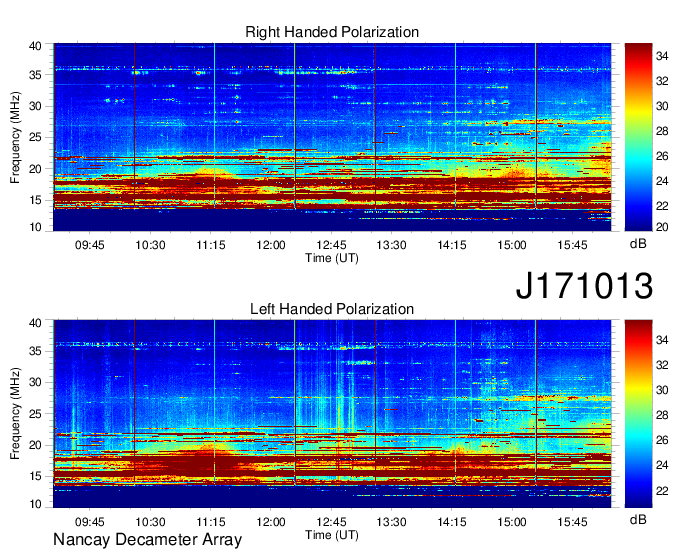Click the right-handed polarization spectrogram

click(x=332, y=137)
